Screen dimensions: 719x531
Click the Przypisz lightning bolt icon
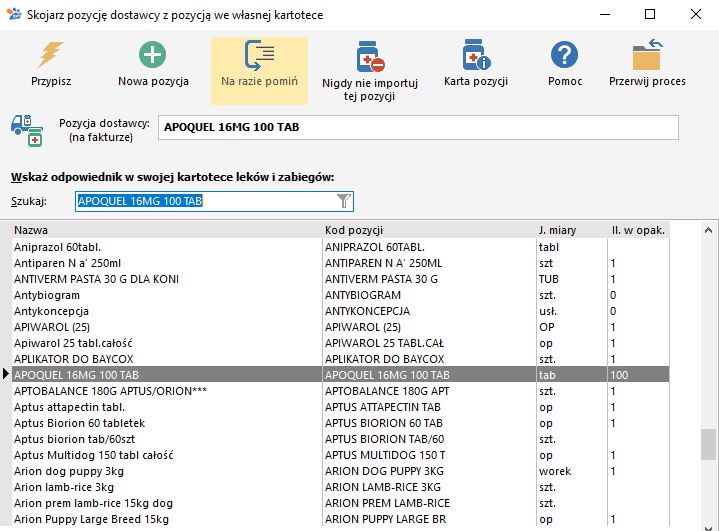tap(50, 55)
